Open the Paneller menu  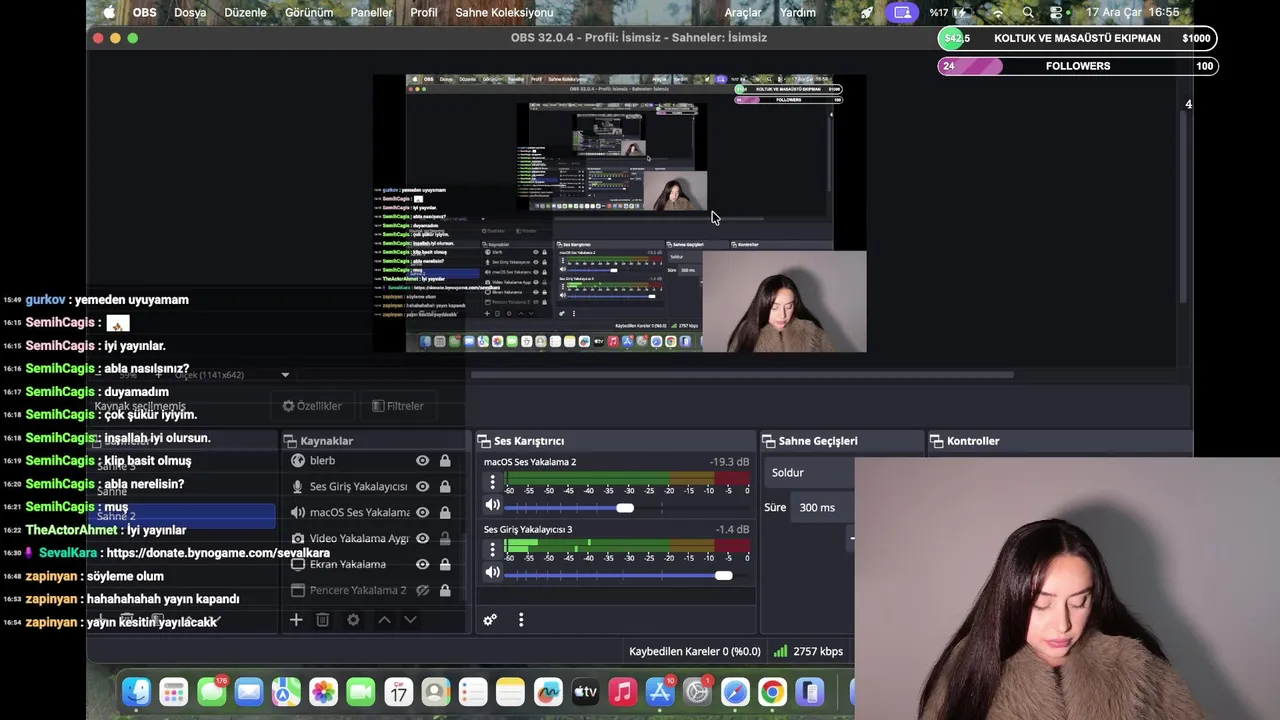pyautogui.click(x=371, y=13)
